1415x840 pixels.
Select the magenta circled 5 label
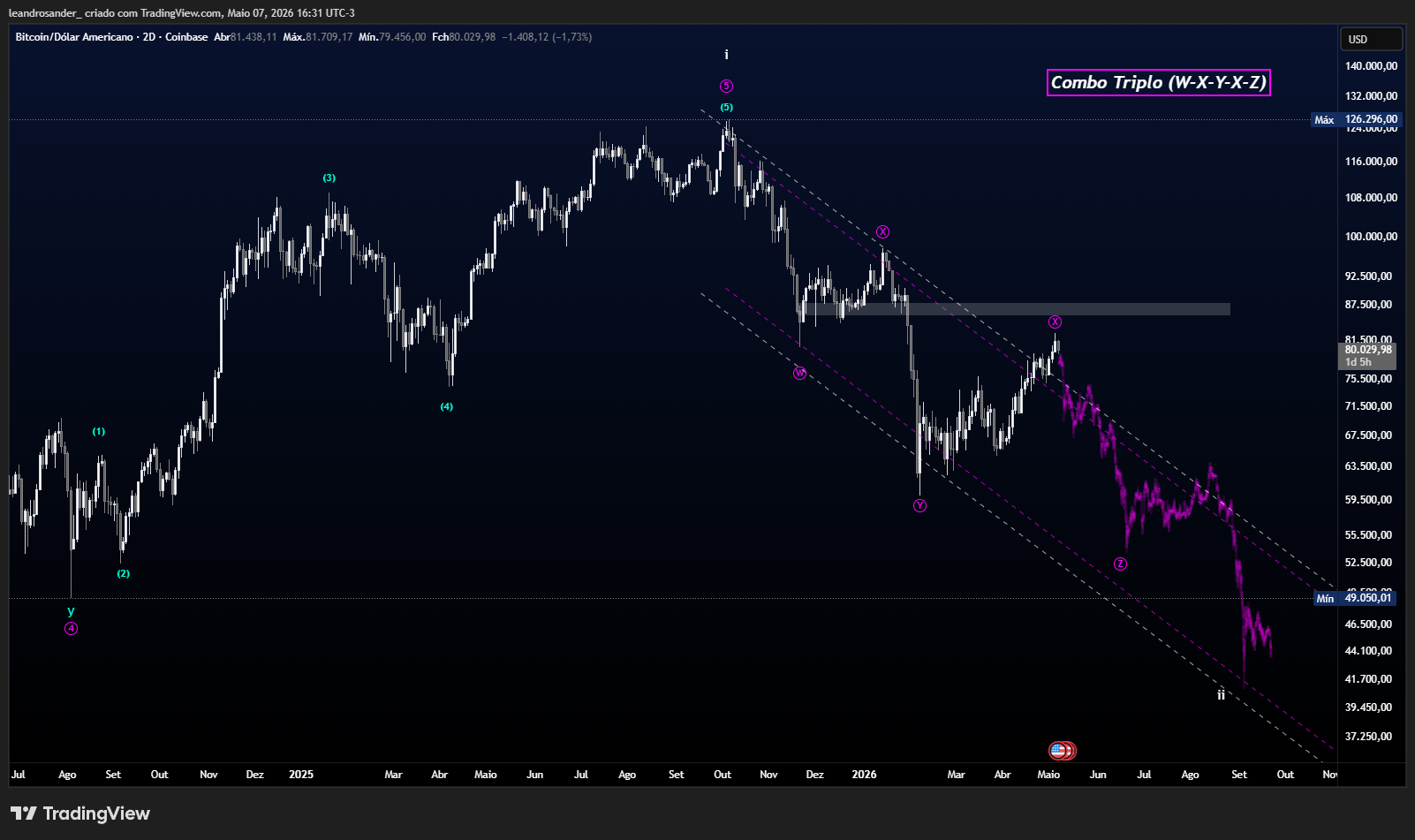point(726,86)
